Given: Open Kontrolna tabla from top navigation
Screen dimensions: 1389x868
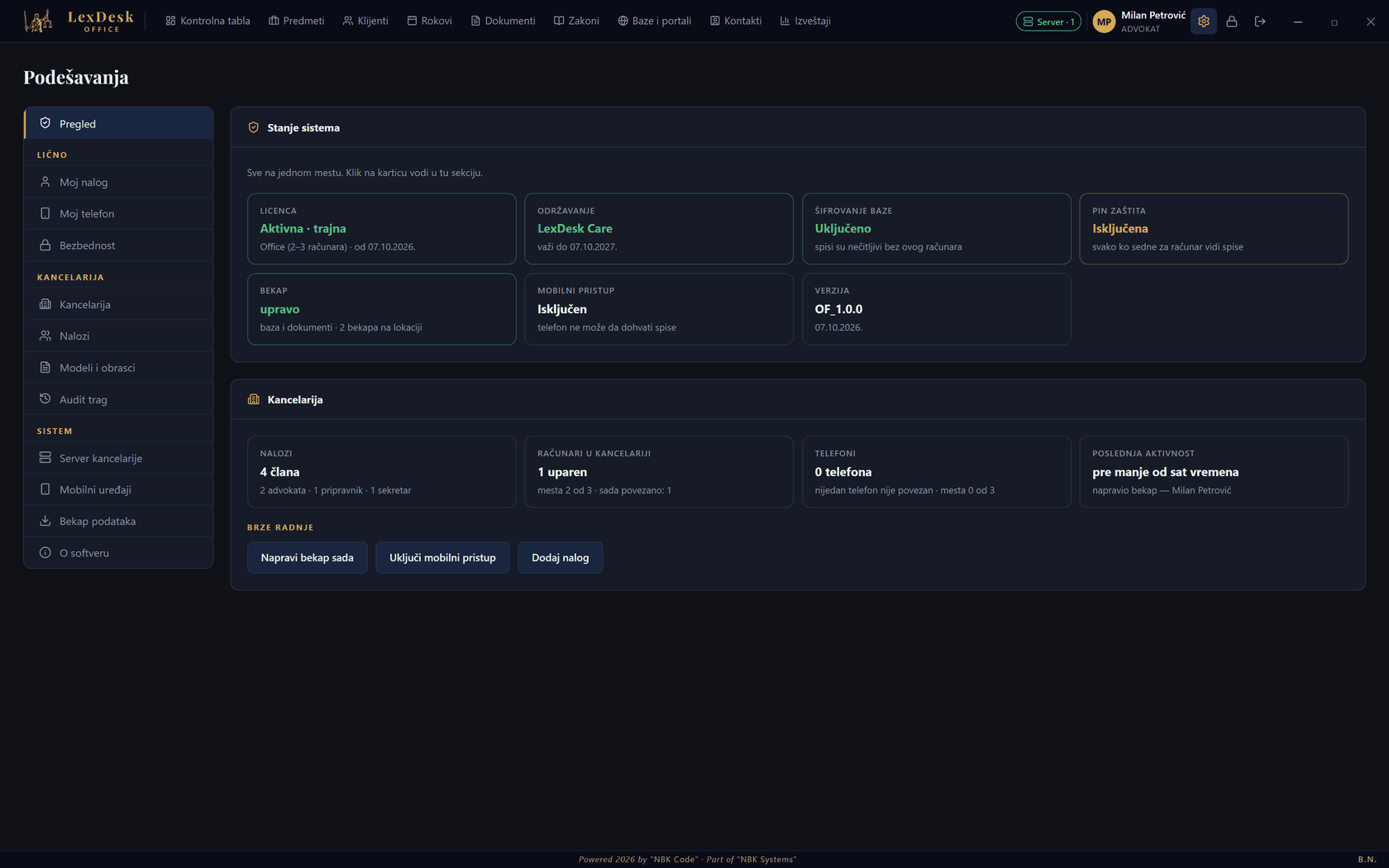Looking at the screenshot, I should [x=208, y=21].
